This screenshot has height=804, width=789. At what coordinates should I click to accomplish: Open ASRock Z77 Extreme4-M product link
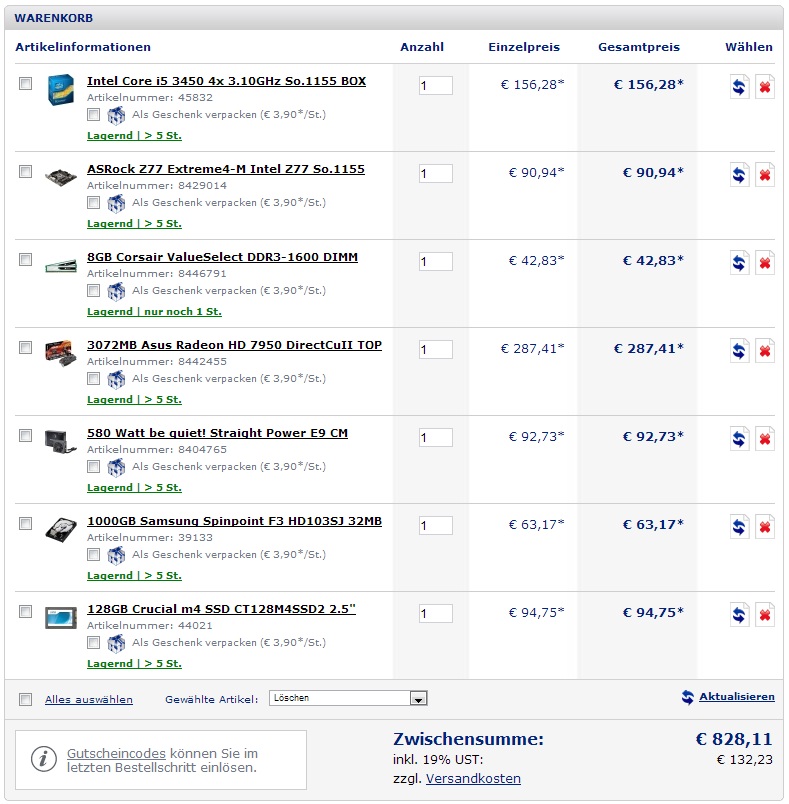coord(226,169)
